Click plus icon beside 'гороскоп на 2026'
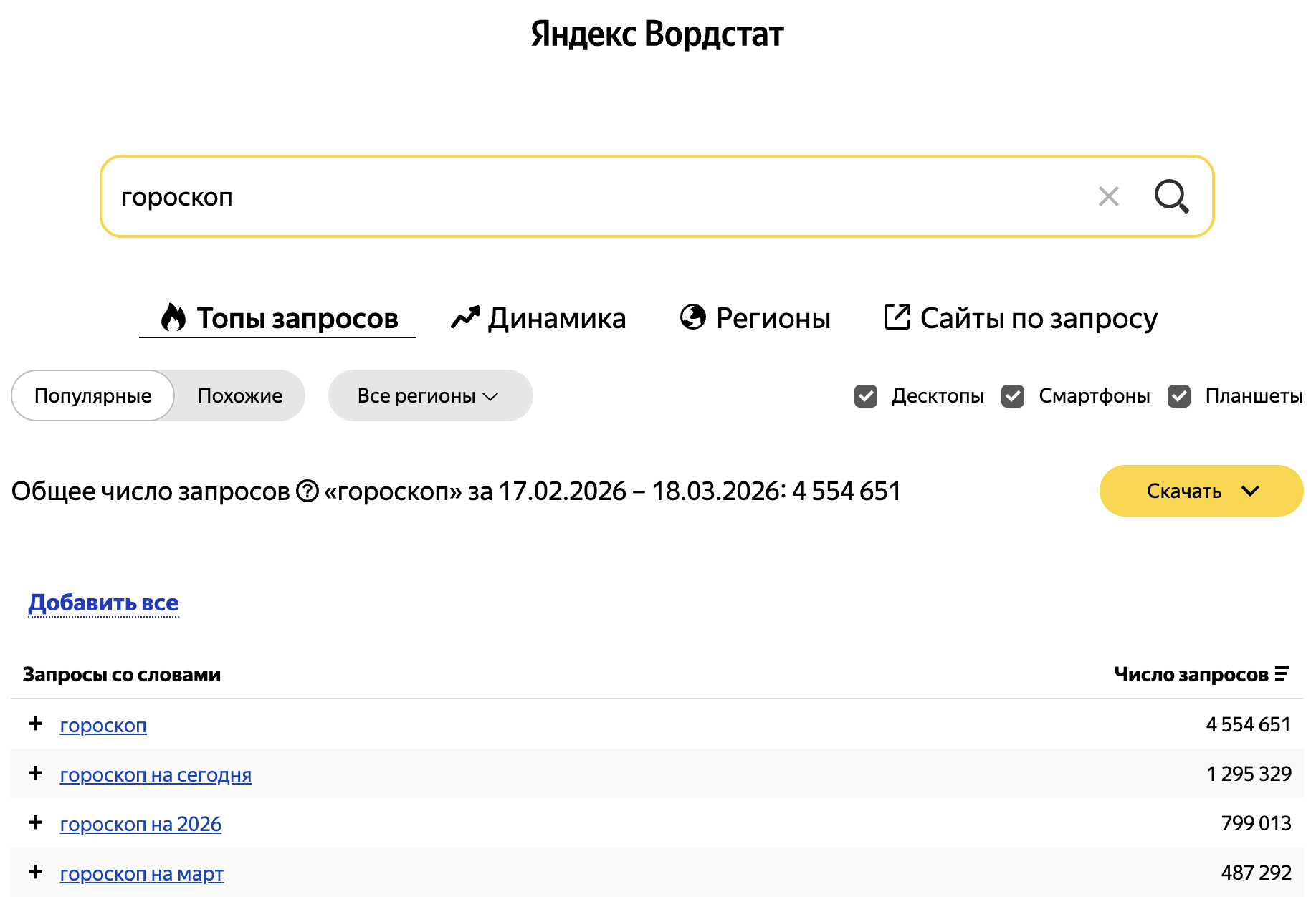 (35, 823)
